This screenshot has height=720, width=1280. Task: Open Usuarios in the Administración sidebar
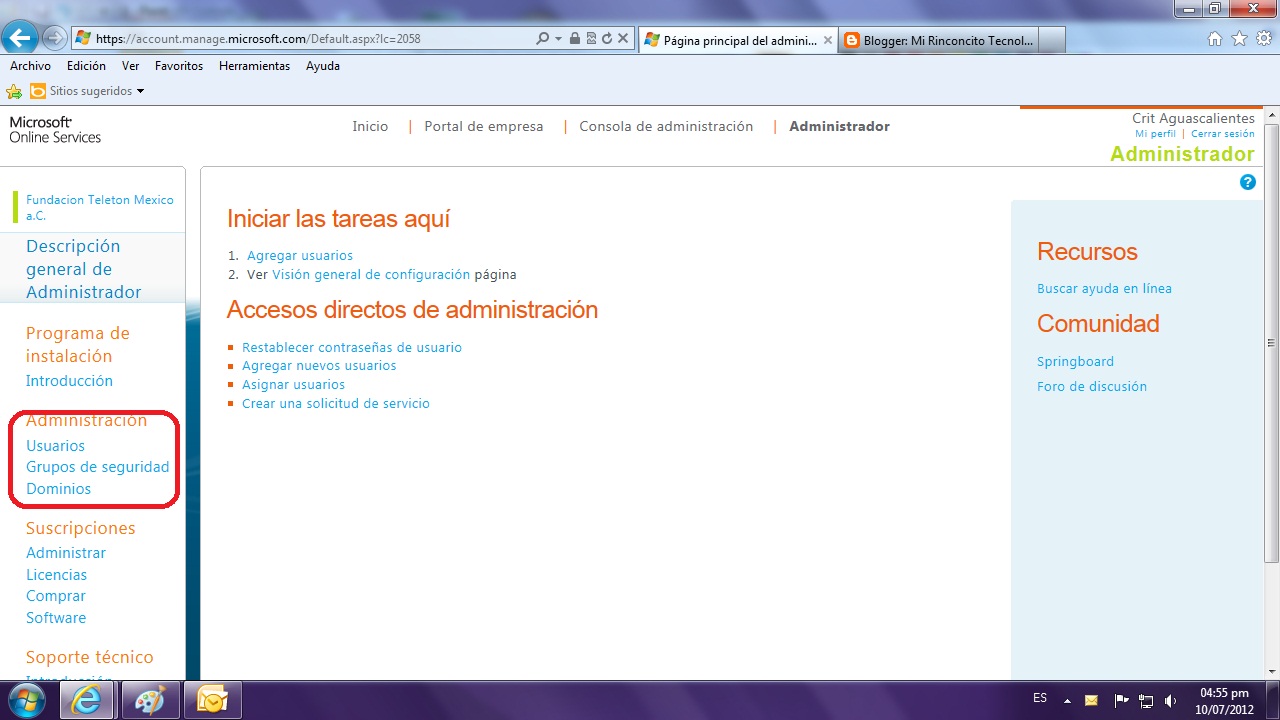(55, 446)
